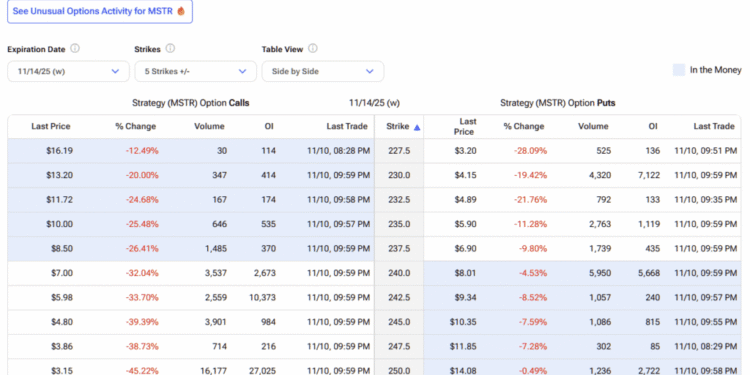Click the call last price $13.20
The width and height of the screenshot is (750, 375).
(x=59, y=175)
